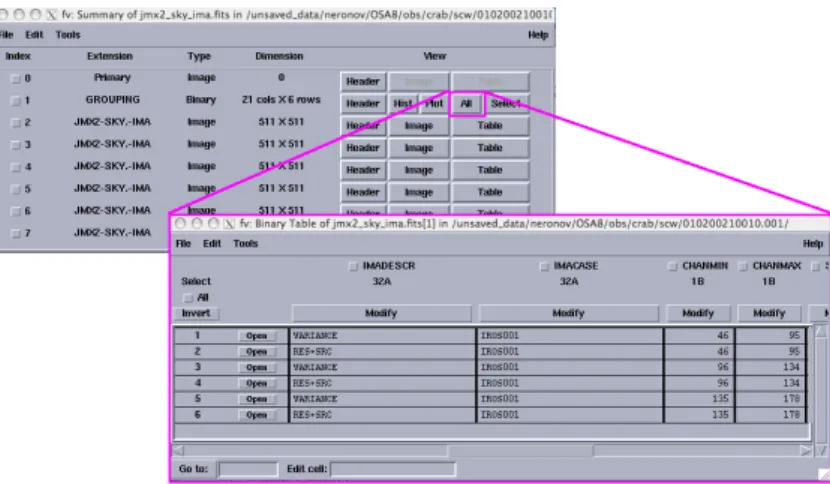Click Modify under IMACASE column
Image resolution: width=830 pixels, height=484 pixels.
(569, 313)
